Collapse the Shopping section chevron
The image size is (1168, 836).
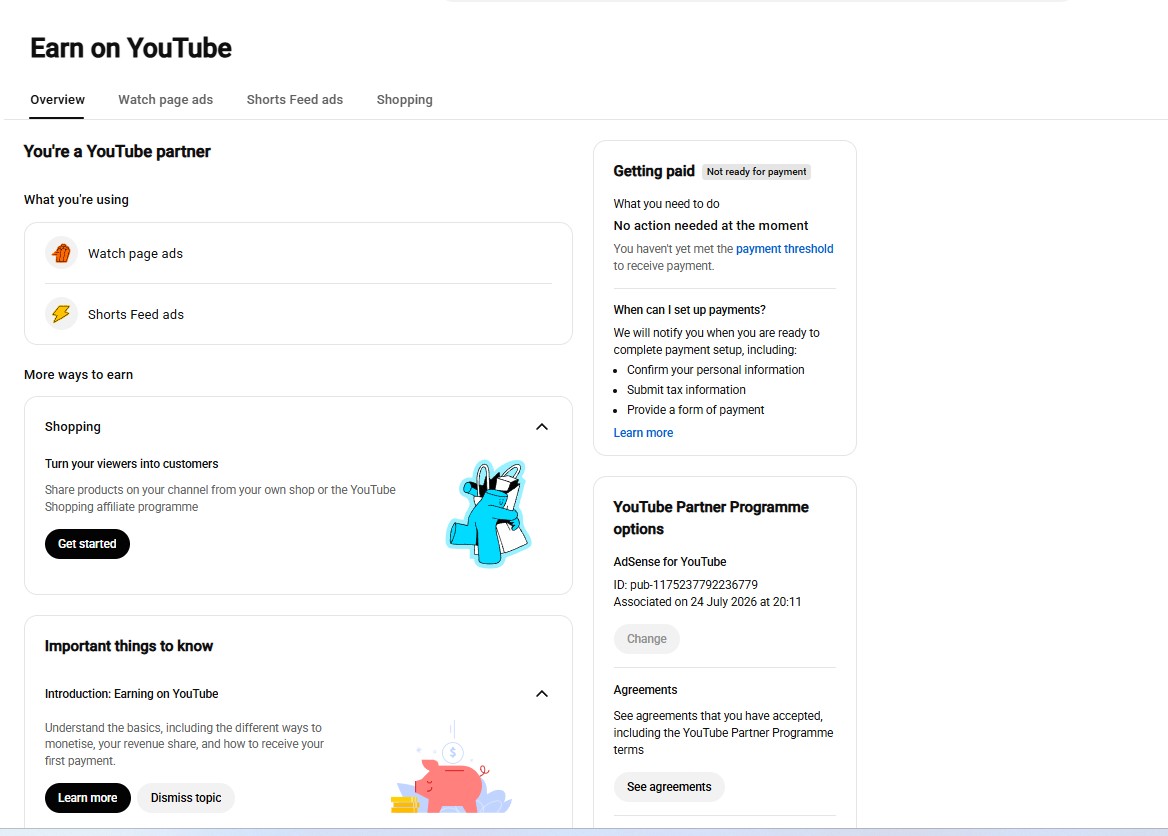[x=542, y=427]
